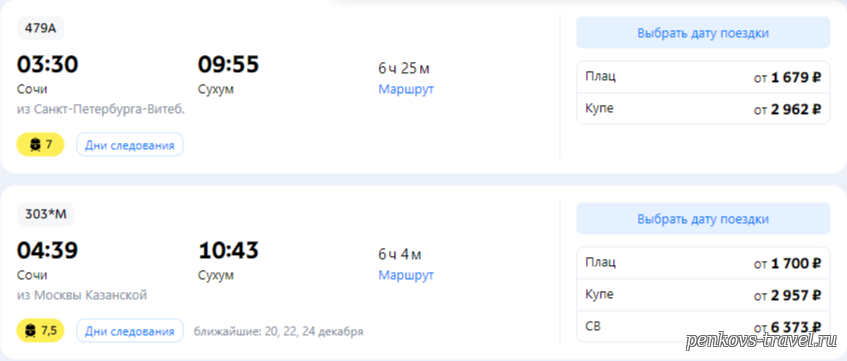This screenshot has height=361, width=847.
Task: Open Дни следования for train 479А
Action: point(130,145)
